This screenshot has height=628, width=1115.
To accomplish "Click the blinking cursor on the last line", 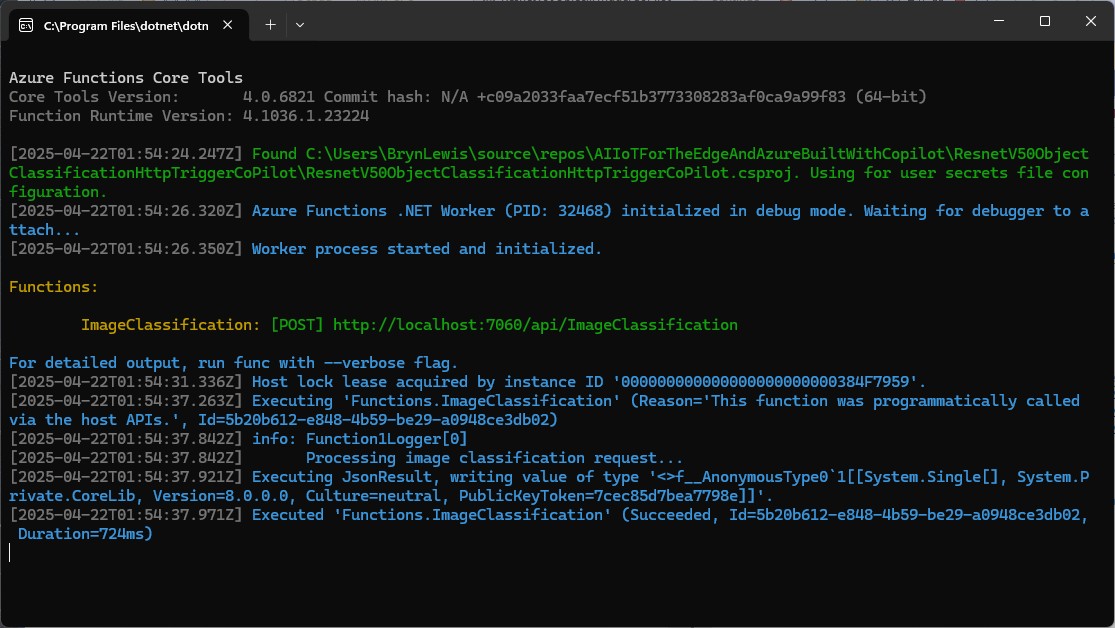I will [10, 553].
